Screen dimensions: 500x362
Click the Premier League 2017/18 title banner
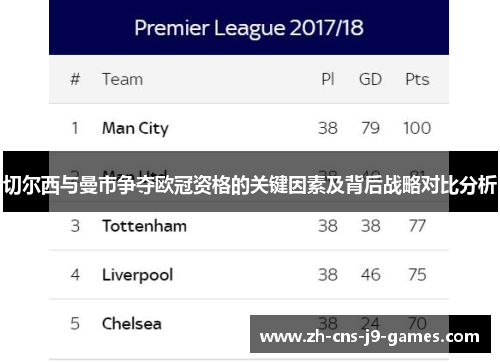(x=249, y=28)
